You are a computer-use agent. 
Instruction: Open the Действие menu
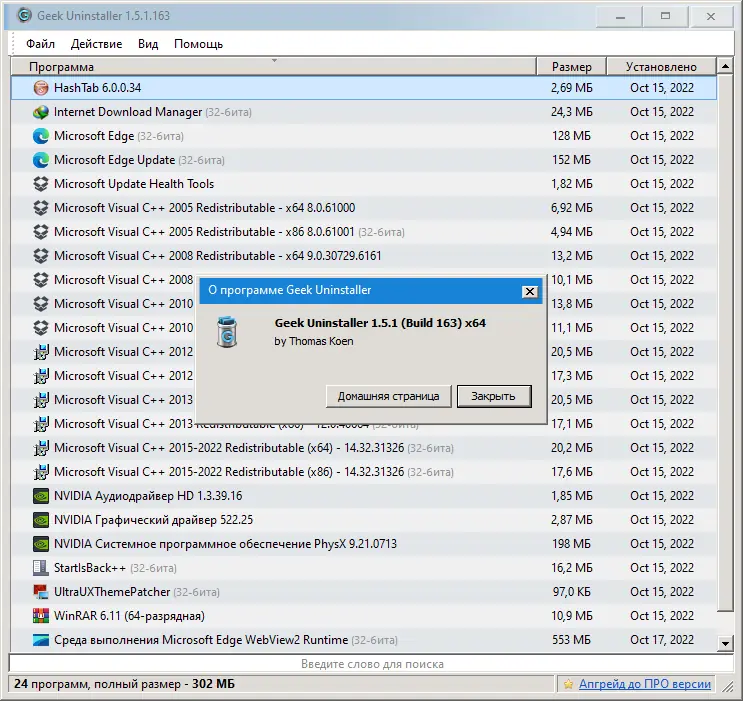point(96,44)
